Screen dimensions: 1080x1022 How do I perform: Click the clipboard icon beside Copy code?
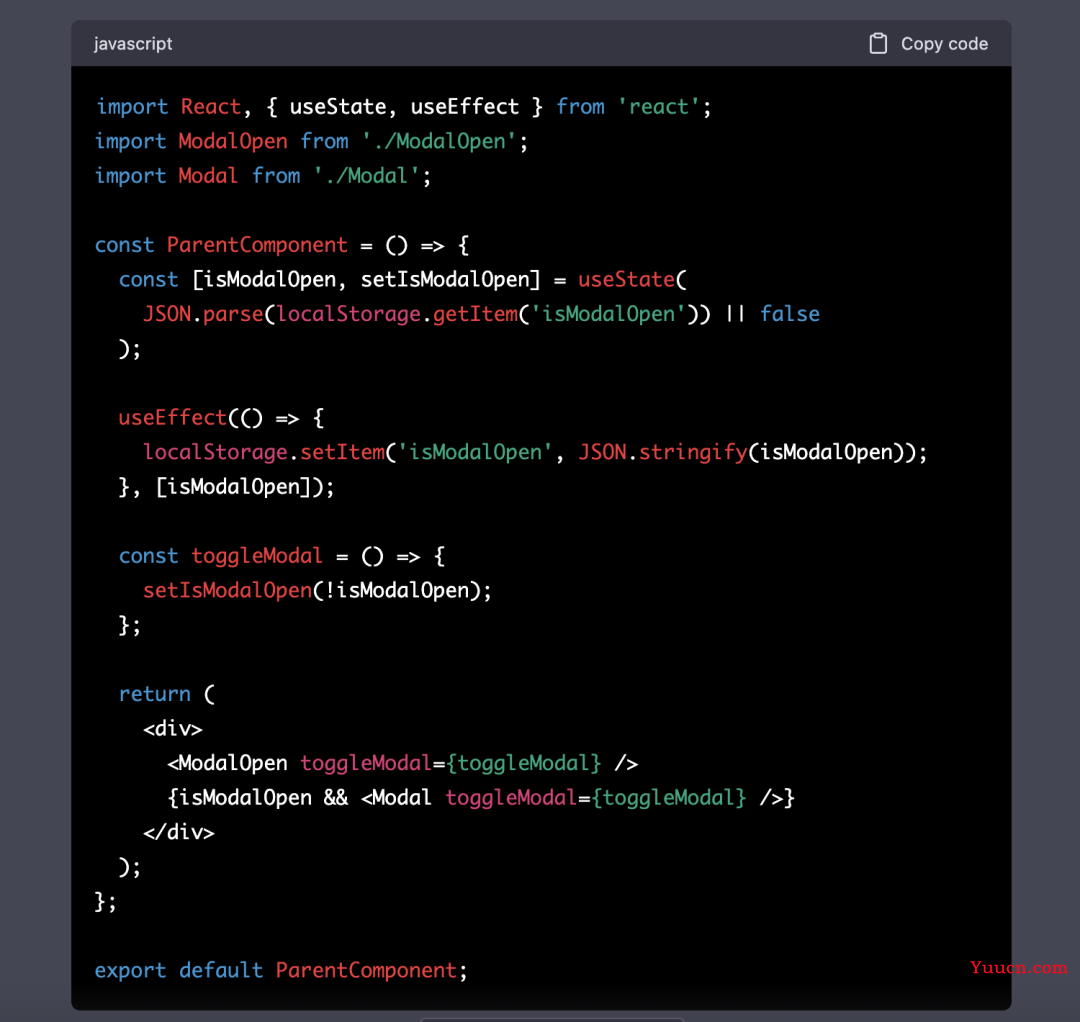(x=878, y=43)
